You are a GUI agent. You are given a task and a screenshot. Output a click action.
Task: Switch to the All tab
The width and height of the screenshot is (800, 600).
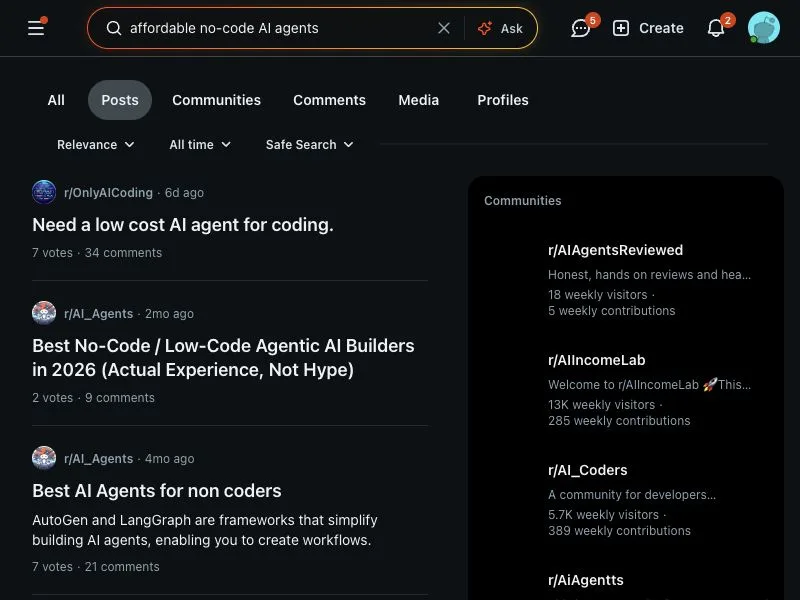tap(56, 100)
